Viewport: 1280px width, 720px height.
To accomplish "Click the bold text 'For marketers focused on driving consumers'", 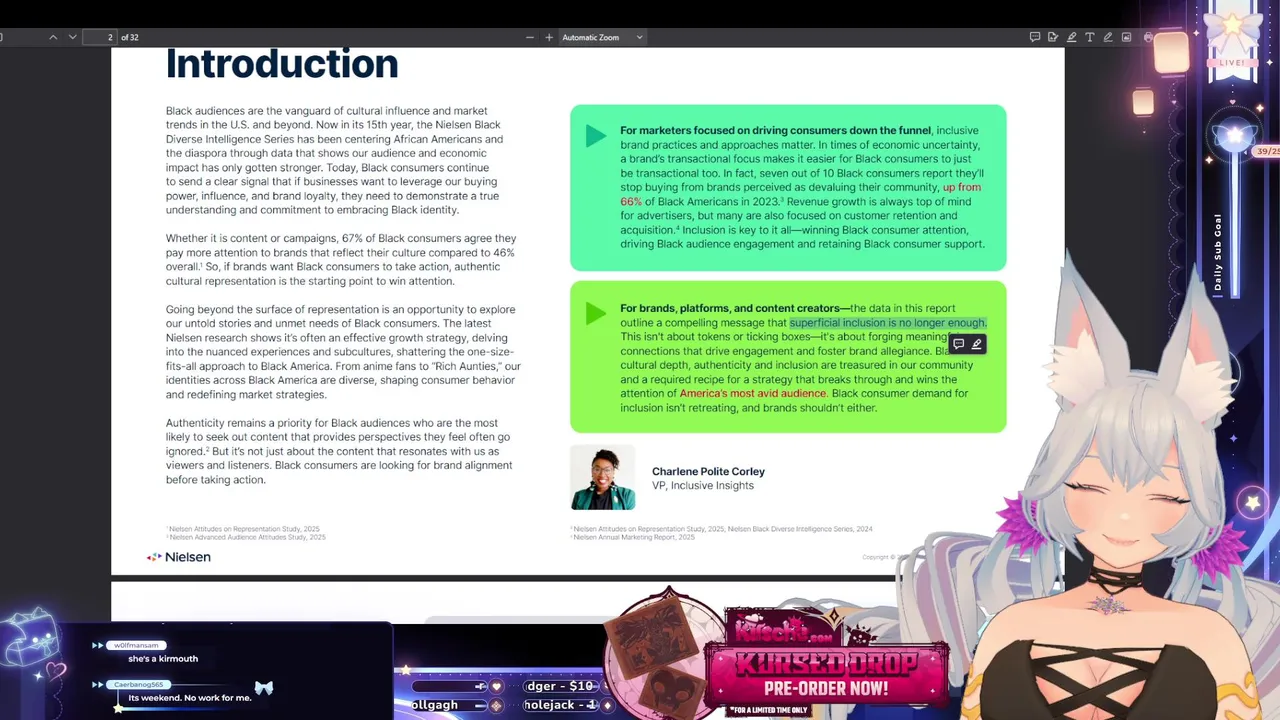I will 775,130.
